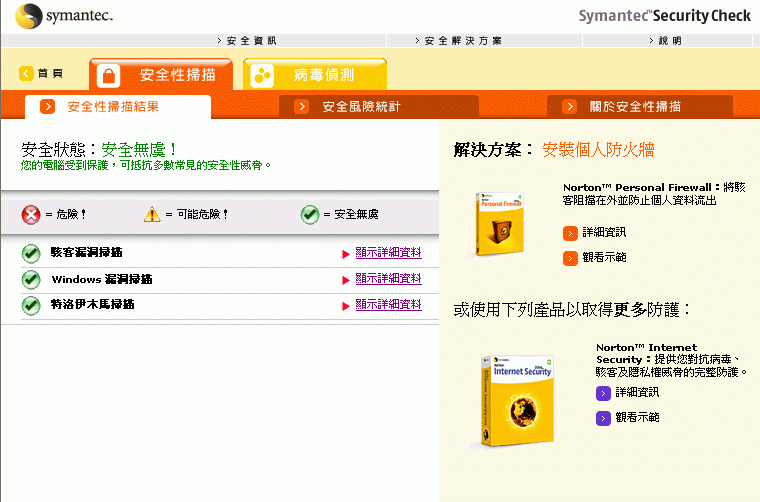Open the 安全資訊 top menu

[x=247, y=41]
